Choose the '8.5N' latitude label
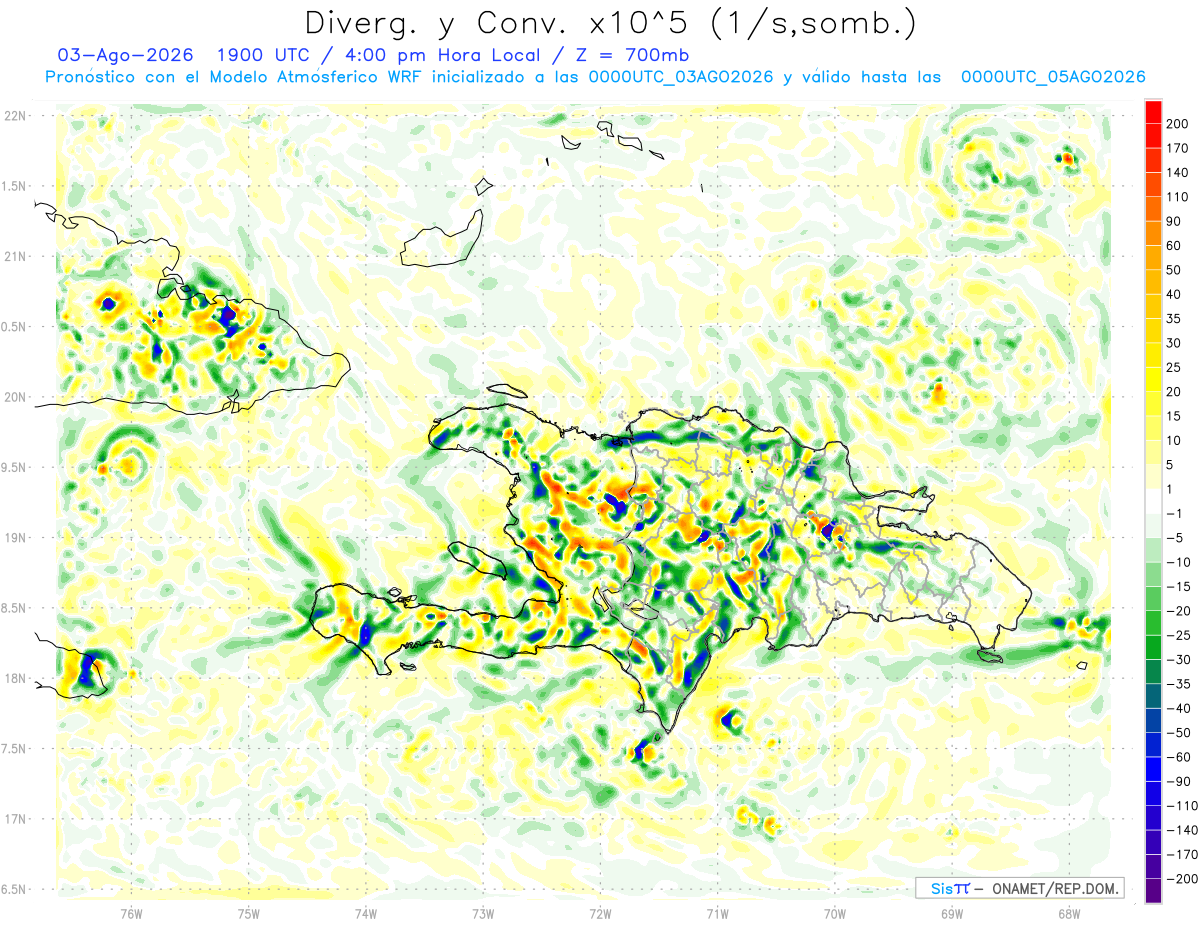 point(15,608)
